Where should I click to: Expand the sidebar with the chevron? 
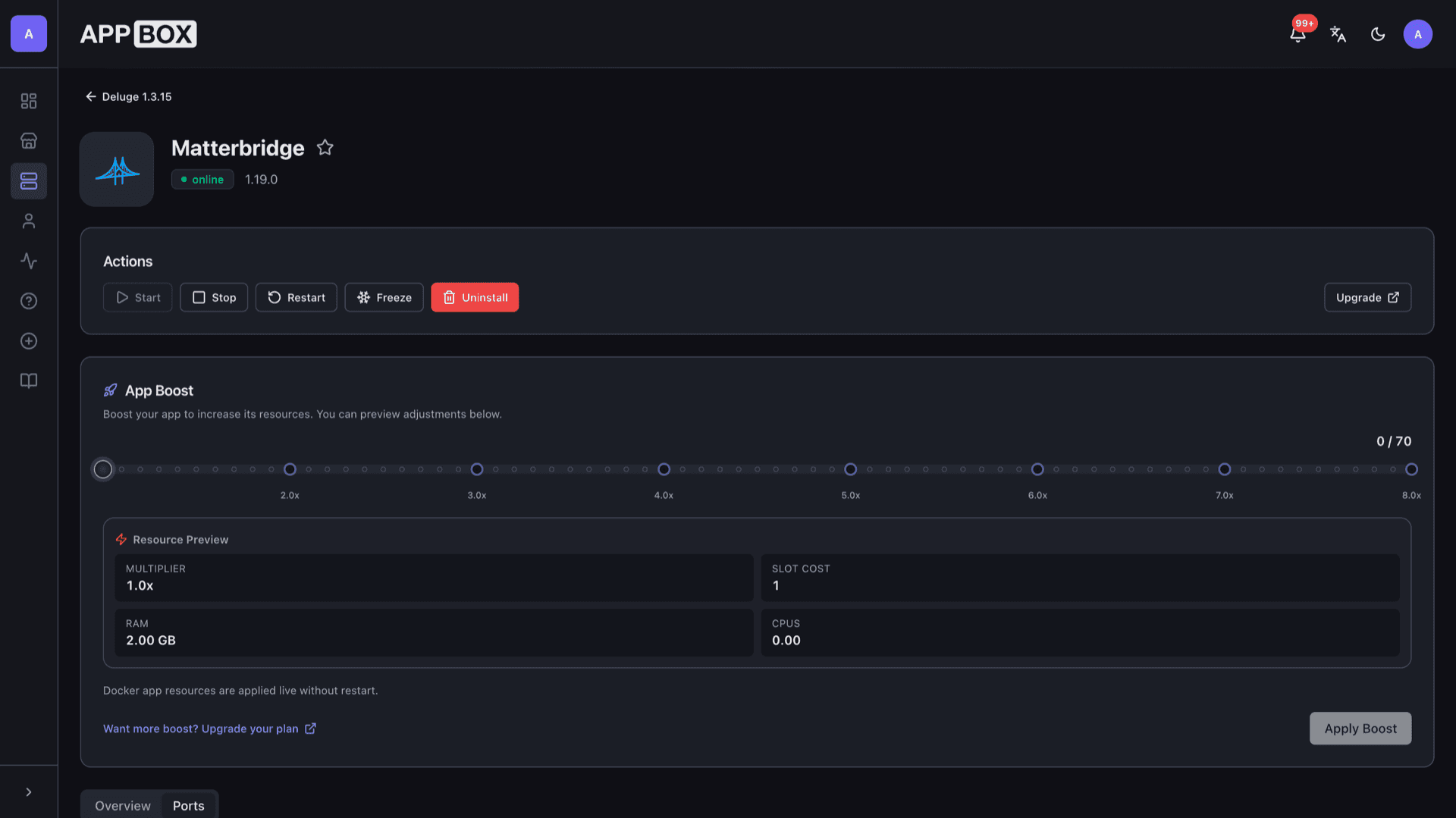29,792
